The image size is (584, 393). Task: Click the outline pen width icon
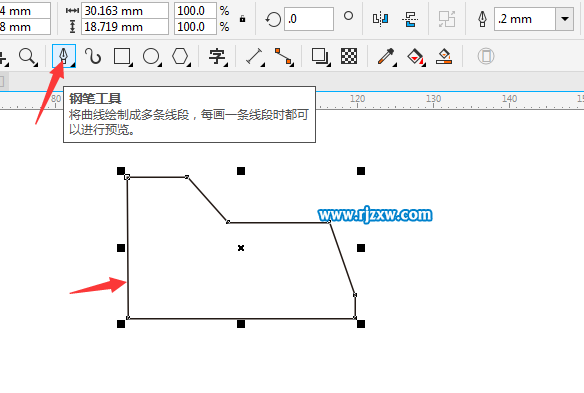tap(482, 19)
